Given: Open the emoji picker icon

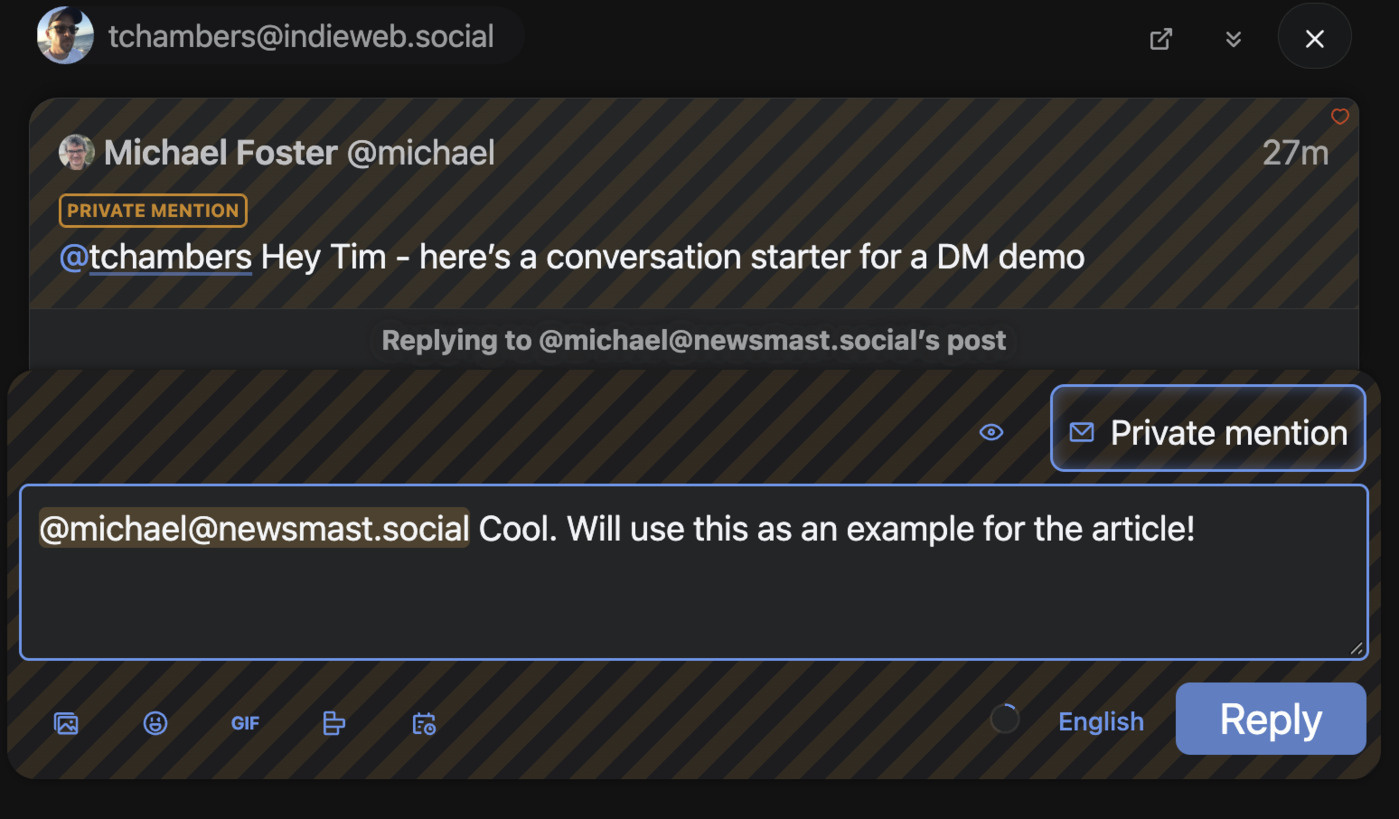Looking at the screenshot, I should click(155, 723).
